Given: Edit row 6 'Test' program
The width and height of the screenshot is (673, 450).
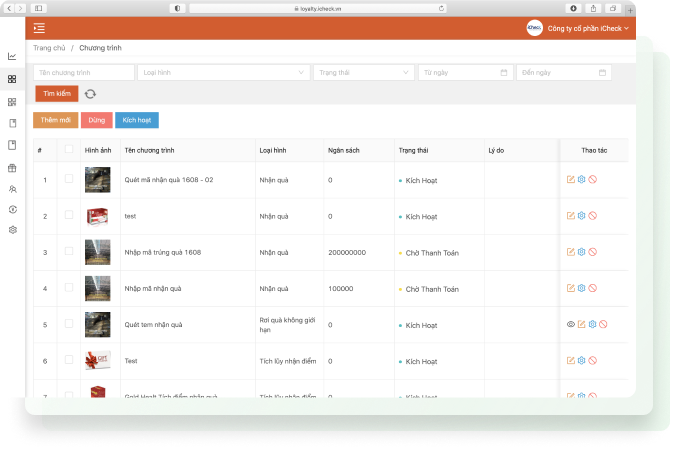Looking at the screenshot, I should click(x=570, y=361).
